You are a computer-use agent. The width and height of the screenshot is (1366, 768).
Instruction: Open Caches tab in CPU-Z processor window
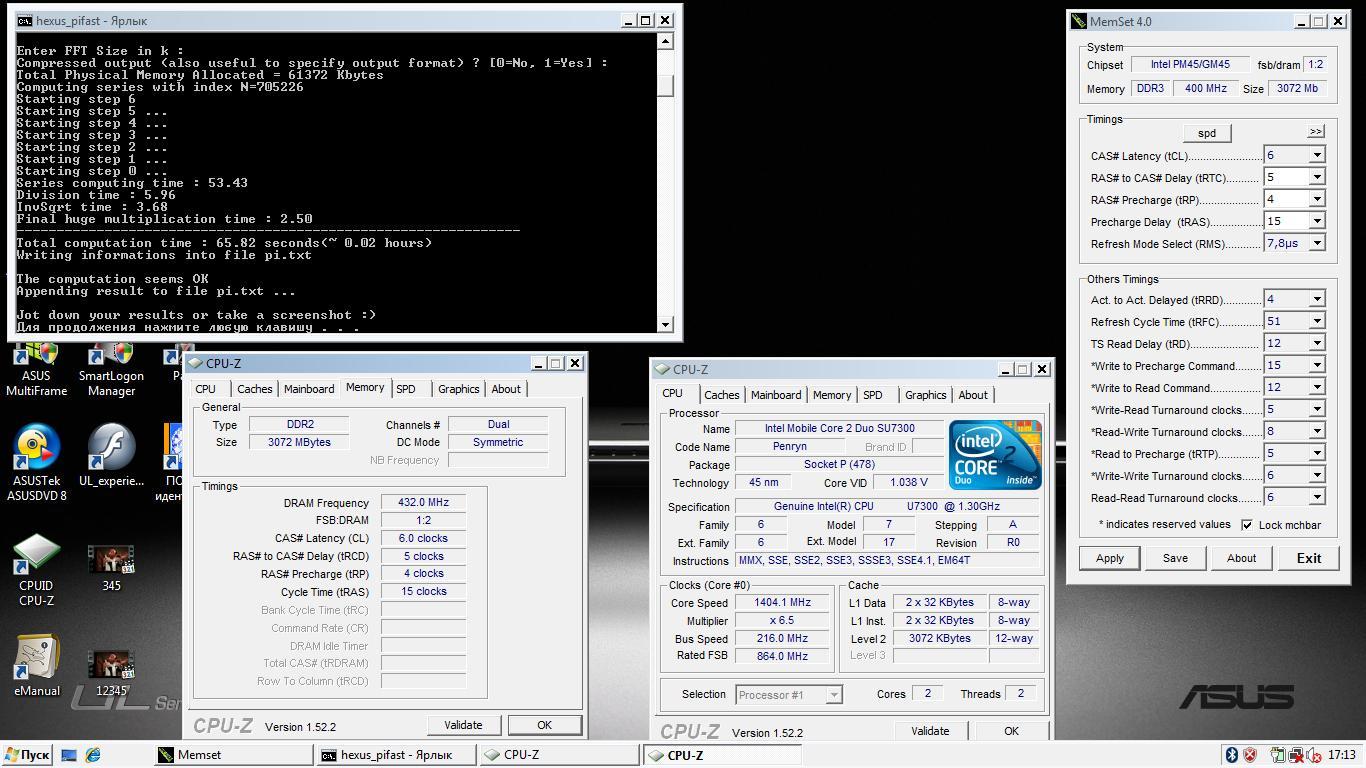click(721, 395)
